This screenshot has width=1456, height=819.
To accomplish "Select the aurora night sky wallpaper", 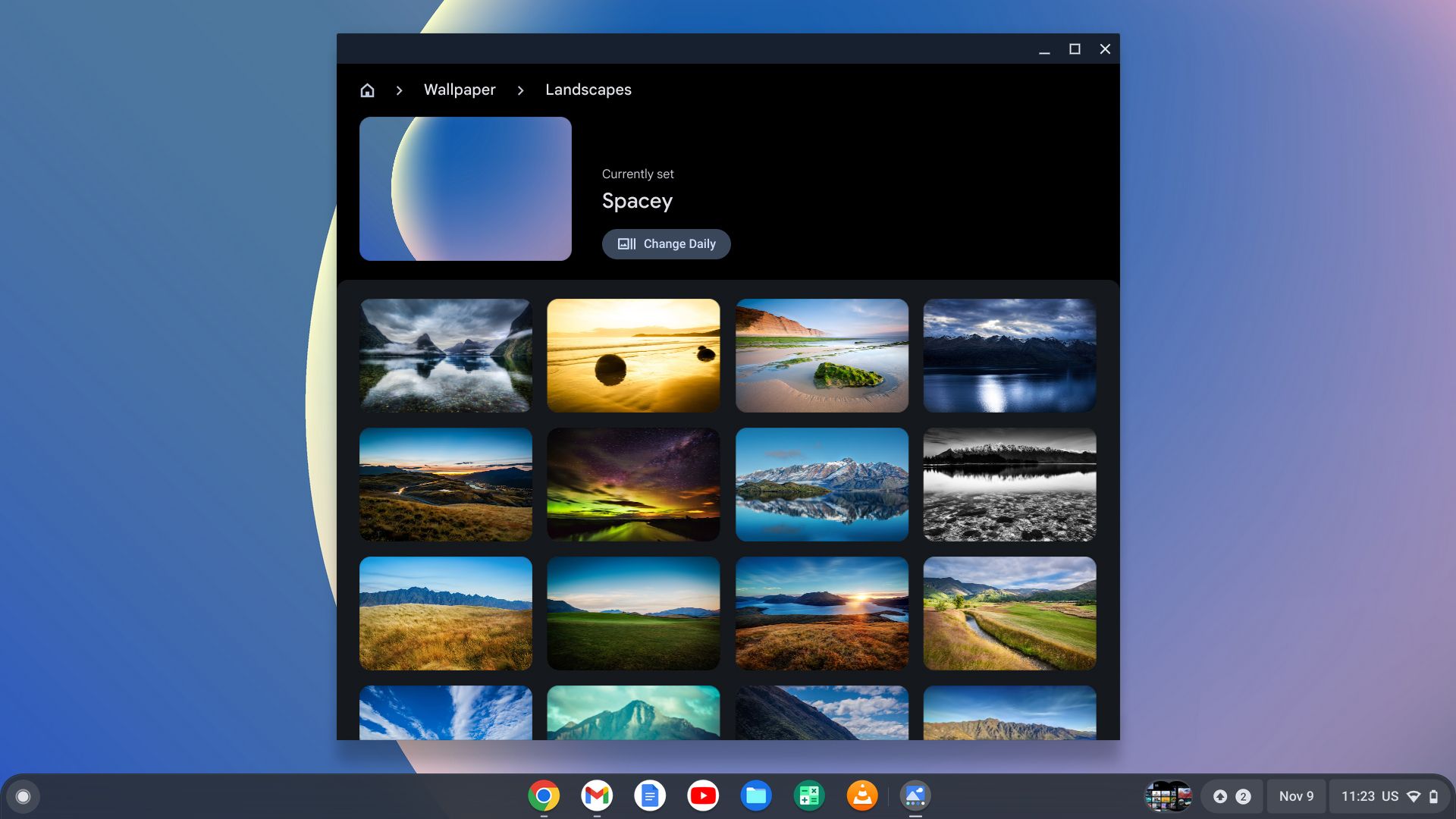I will pos(633,484).
